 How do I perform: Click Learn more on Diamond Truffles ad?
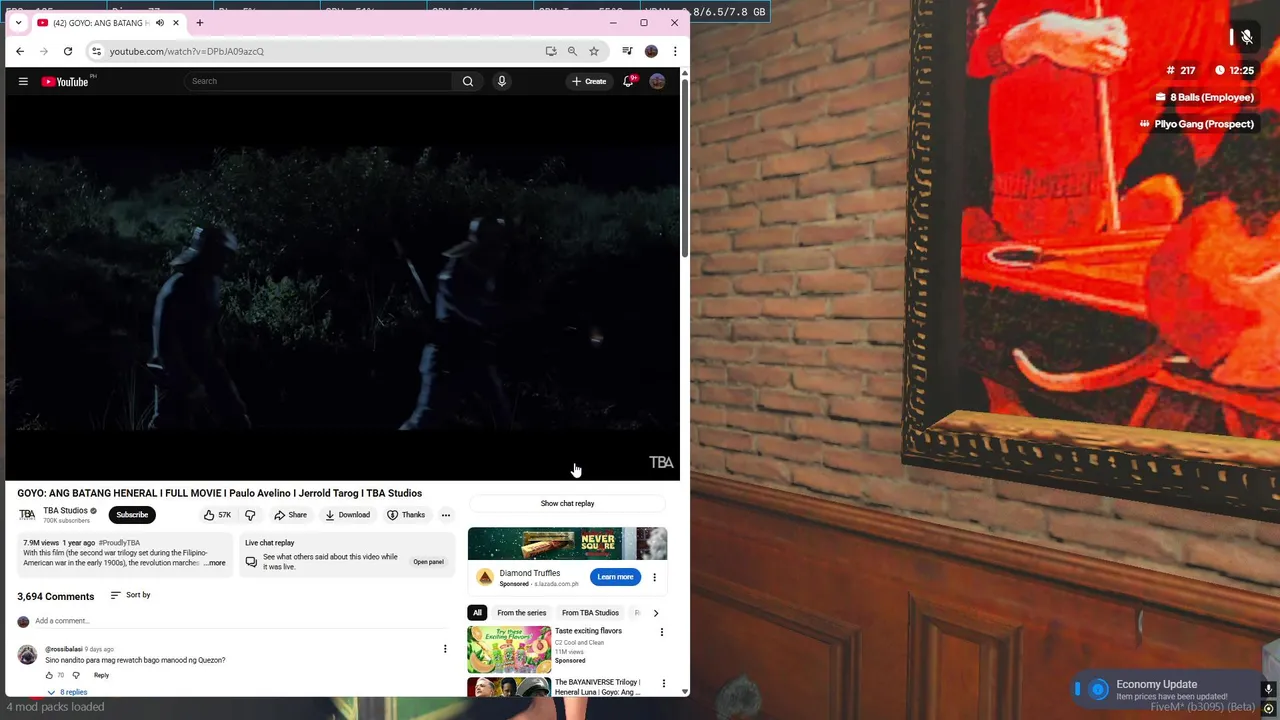(615, 577)
